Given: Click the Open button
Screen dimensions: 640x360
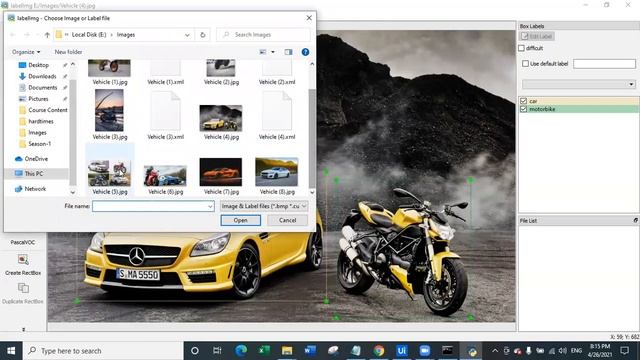Looking at the screenshot, I should tap(240, 220).
